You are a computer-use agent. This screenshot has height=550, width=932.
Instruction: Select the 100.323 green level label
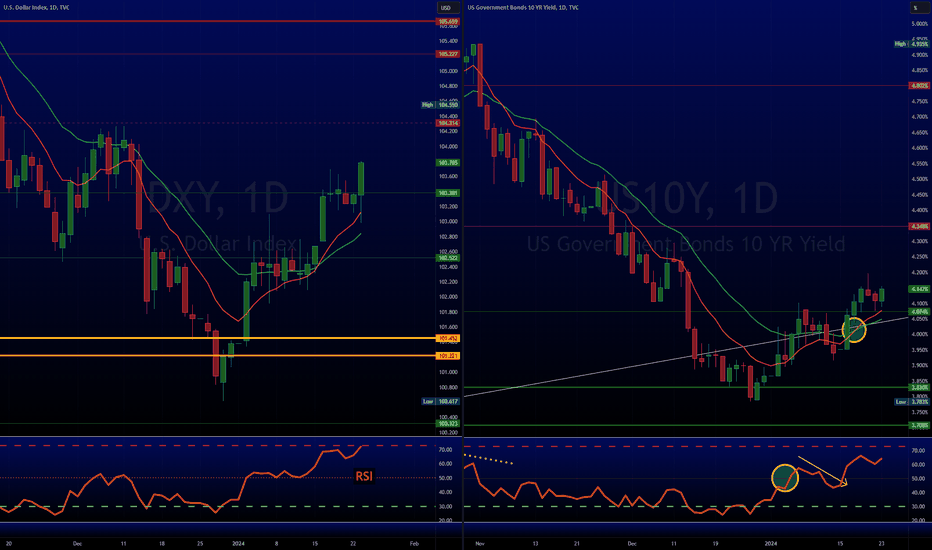click(448, 423)
